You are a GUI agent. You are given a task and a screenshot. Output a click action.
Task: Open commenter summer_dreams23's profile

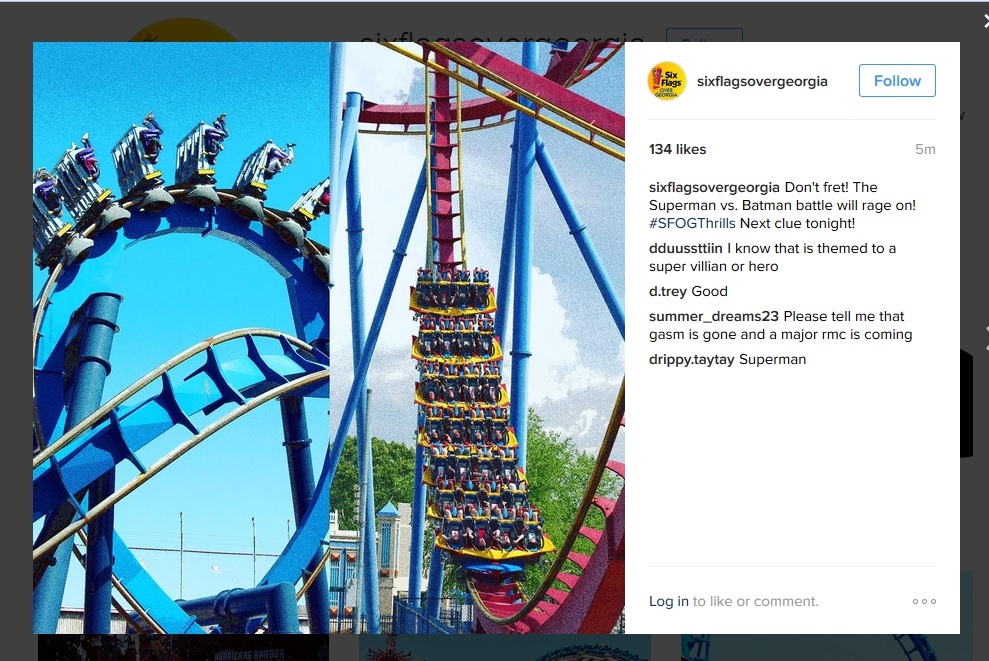[713, 317]
